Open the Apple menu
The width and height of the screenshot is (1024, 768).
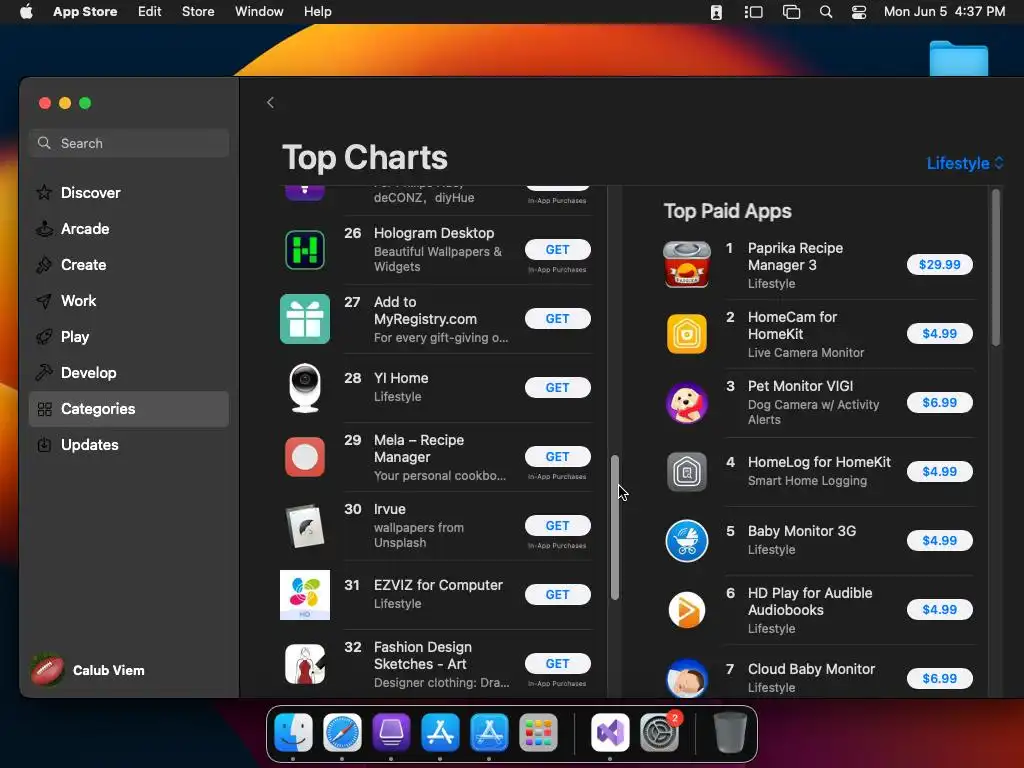(26, 12)
